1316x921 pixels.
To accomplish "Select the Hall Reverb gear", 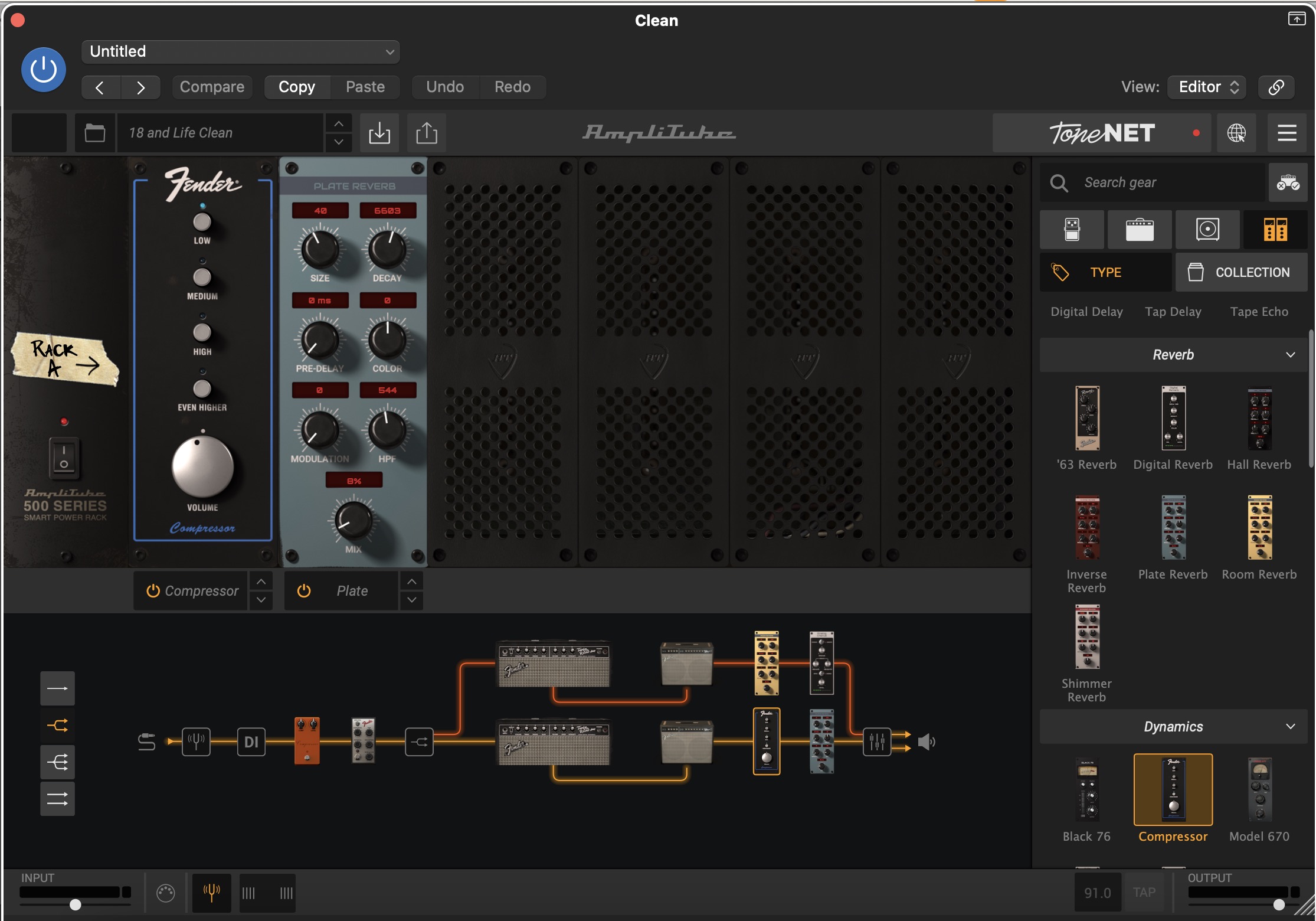I will (1259, 429).
